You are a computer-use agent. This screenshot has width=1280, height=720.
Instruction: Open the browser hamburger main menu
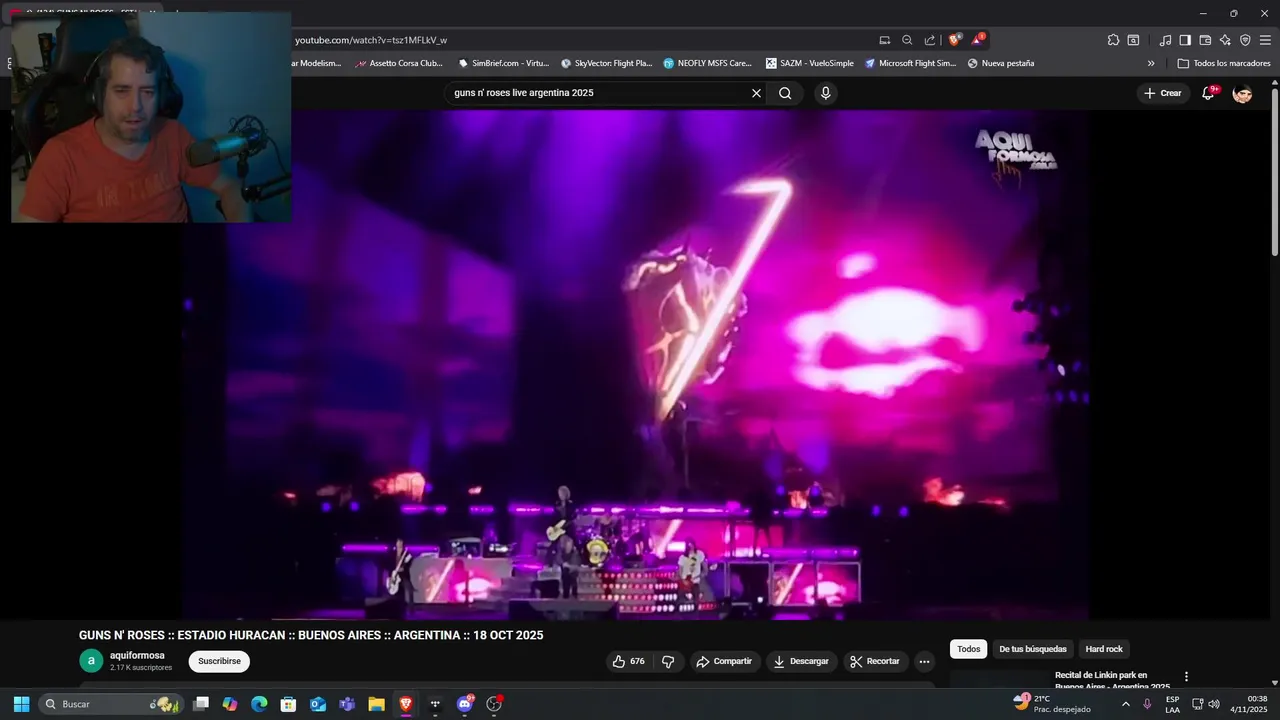tap(1266, 40)
